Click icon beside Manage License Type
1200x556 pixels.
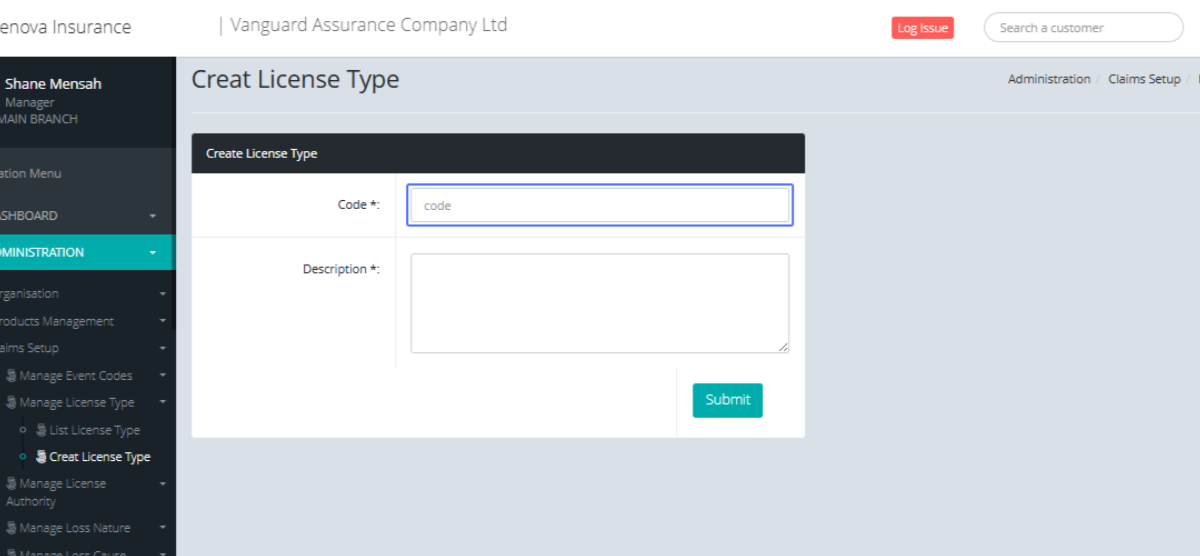click(x=11, y=403)
